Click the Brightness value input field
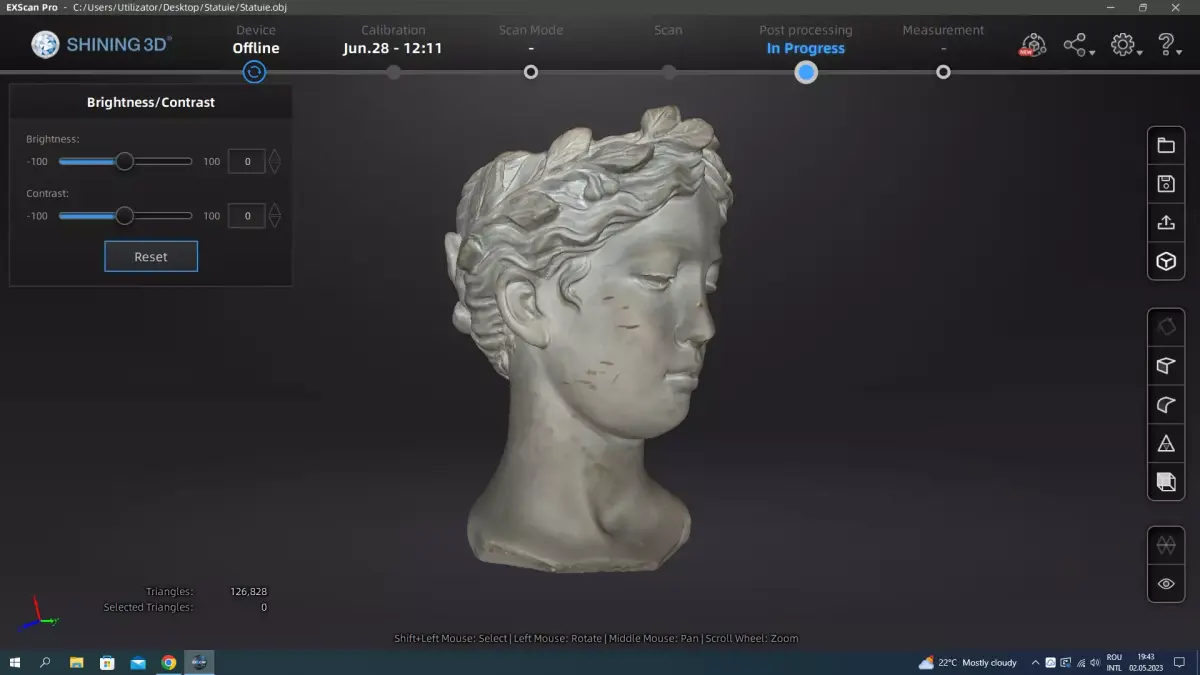This screenshot has height=675, width=1200. pyautogui.click(x=247, y=161)
